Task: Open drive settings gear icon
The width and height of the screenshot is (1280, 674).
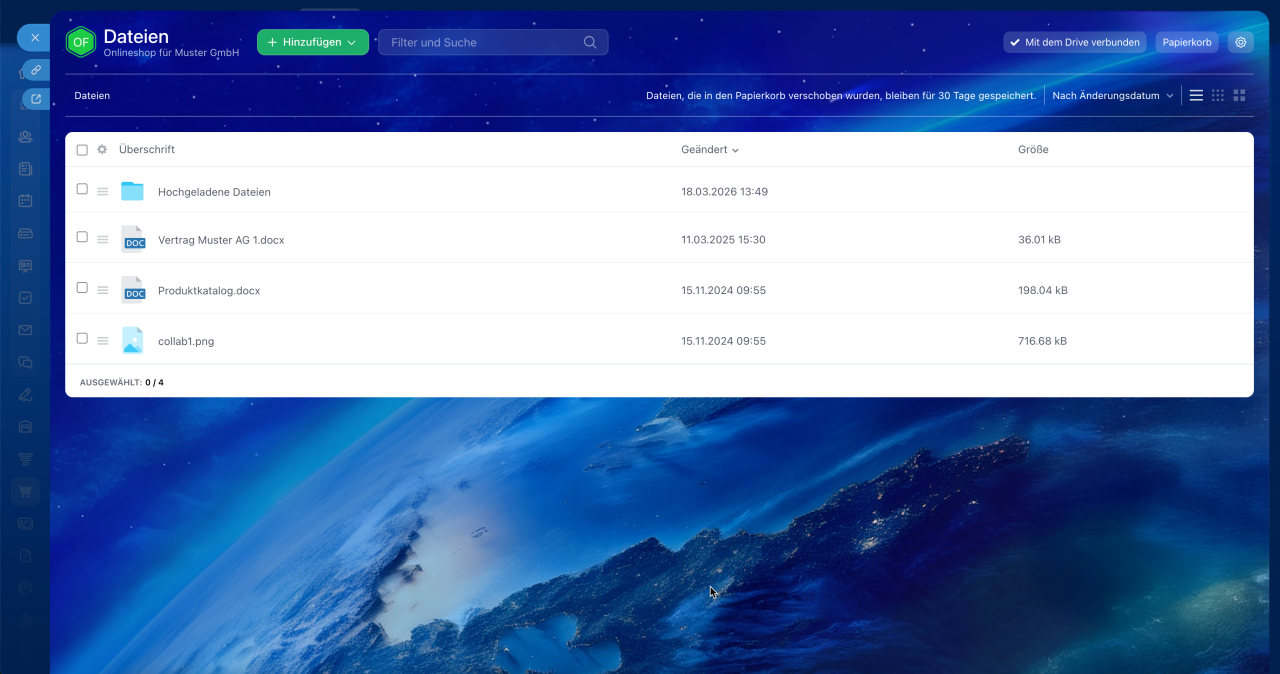Action: coord(1241,42)
